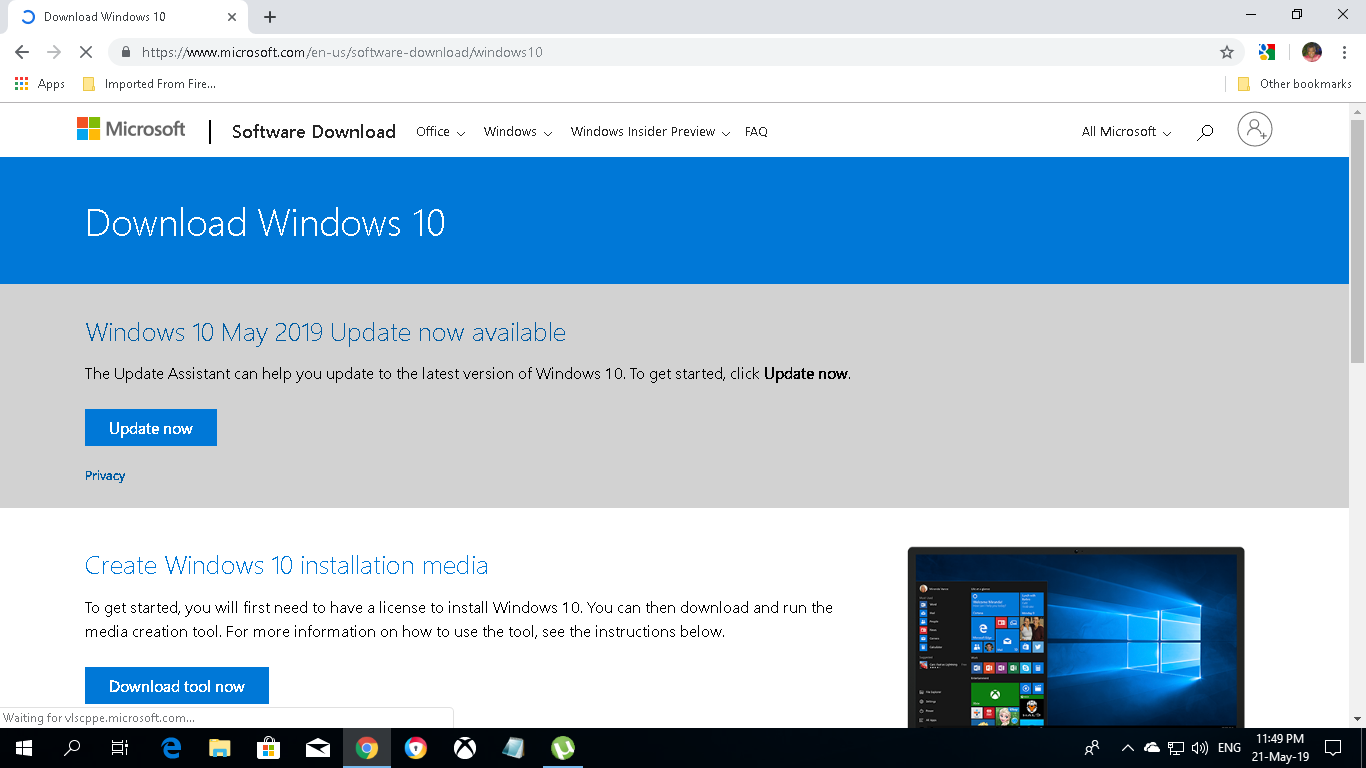Viewport: 1366px width, 768px height.
Task: Click the Windows 10 laptop image
Action: (1076, 637)
